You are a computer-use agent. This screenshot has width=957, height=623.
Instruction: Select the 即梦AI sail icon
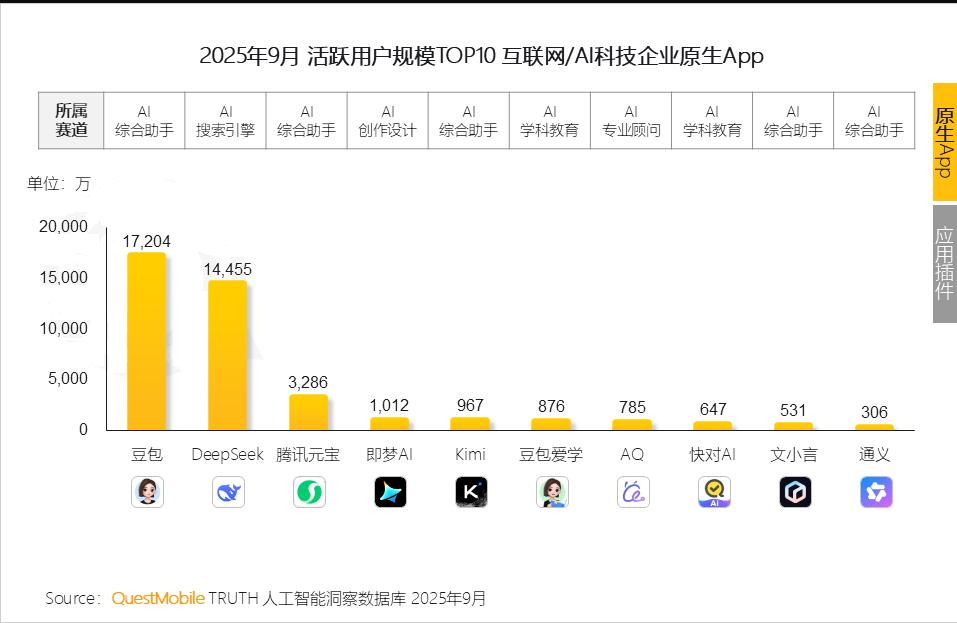click(x=390, y=491)
